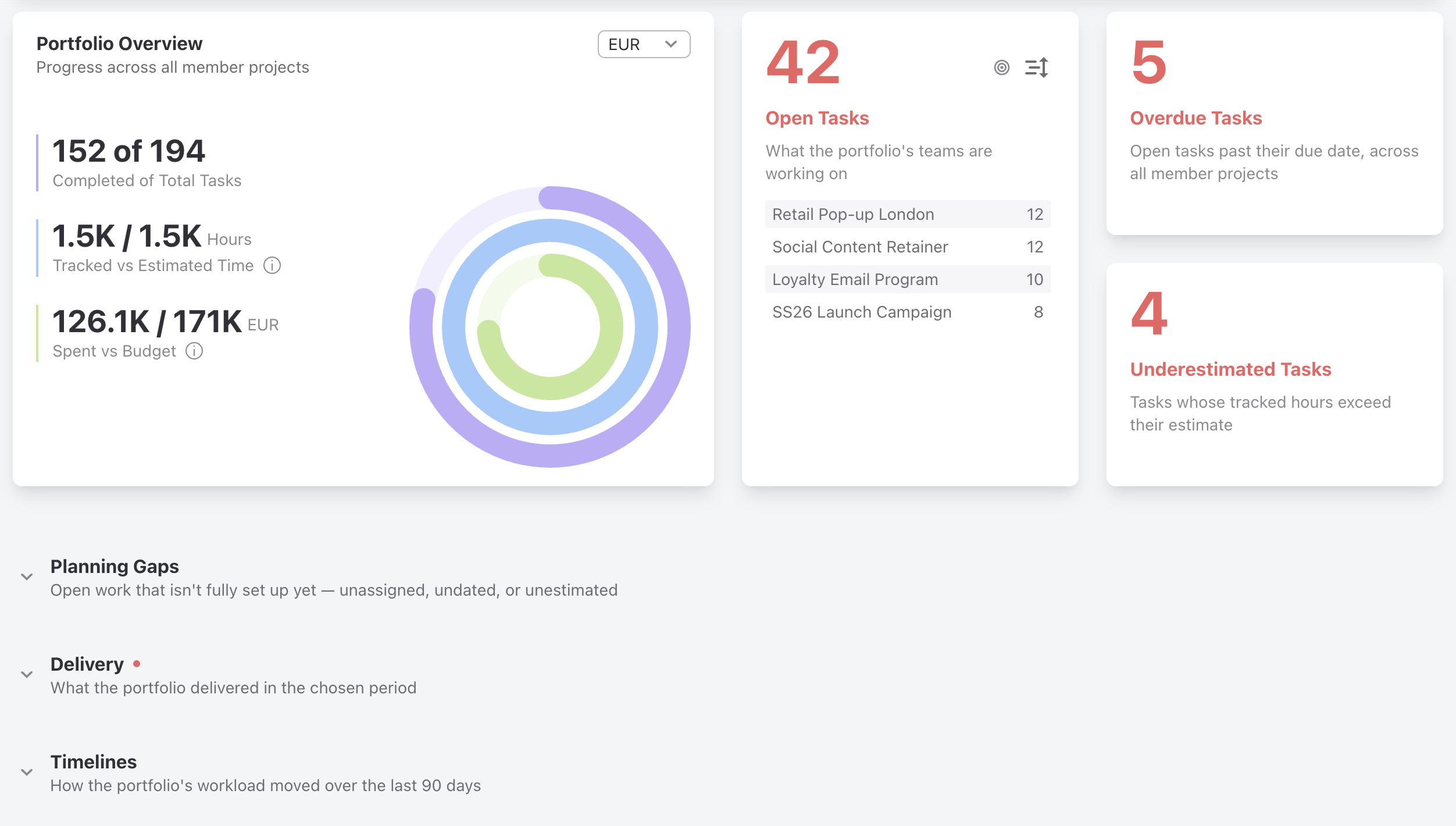Click the sort icon in Open Tasks card
The width and height of the screenshot is (1456, 826).
coord(1037,67)
